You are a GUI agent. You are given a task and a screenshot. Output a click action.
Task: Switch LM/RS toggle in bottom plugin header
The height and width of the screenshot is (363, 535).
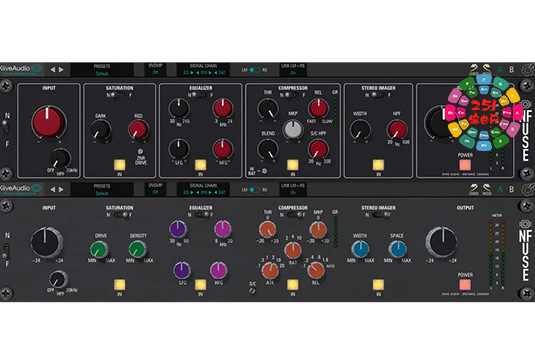(255, 190)
